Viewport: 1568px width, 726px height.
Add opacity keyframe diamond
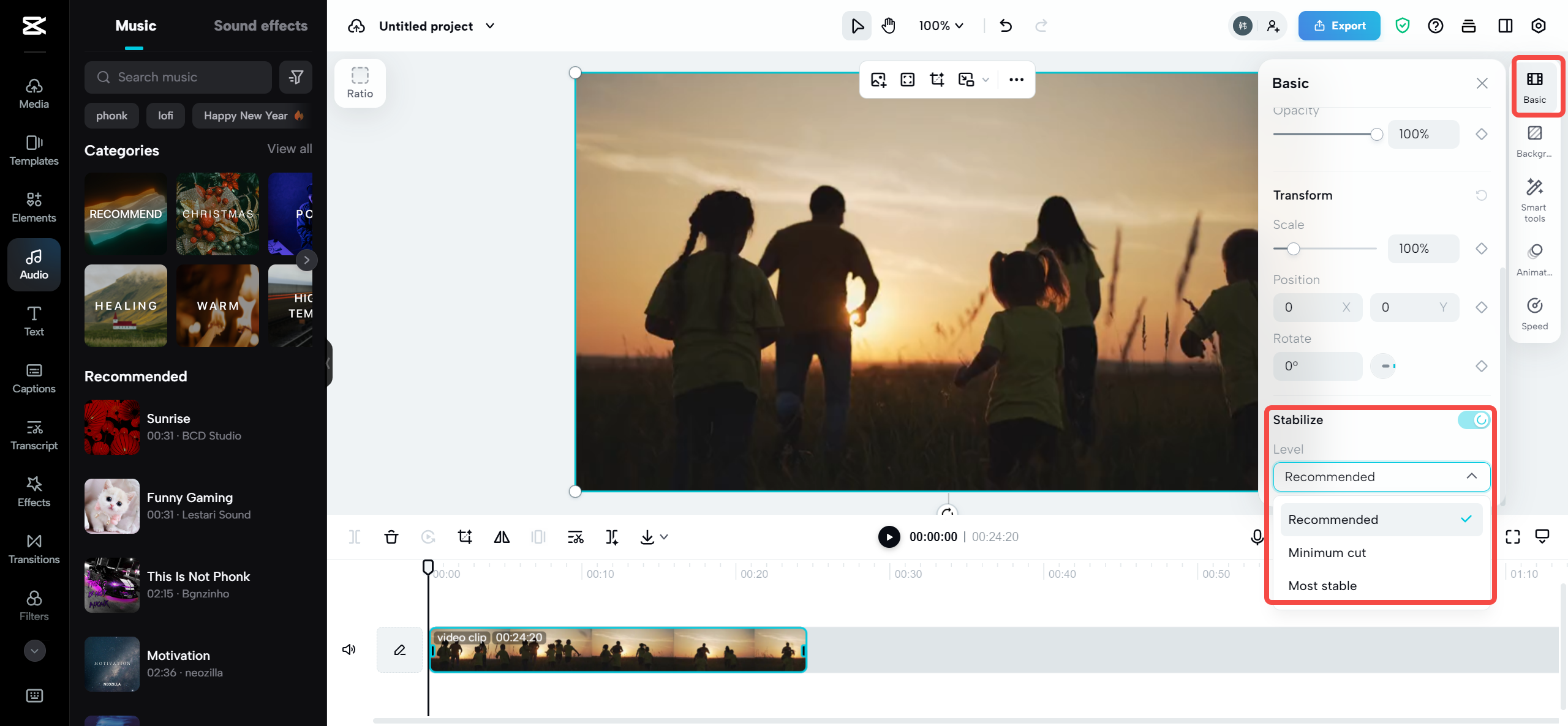[1481, 134]
